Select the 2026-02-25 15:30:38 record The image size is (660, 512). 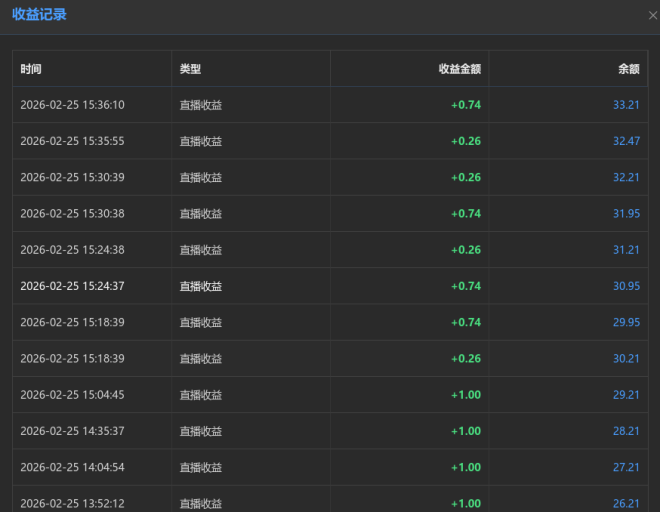pos(72,213)
